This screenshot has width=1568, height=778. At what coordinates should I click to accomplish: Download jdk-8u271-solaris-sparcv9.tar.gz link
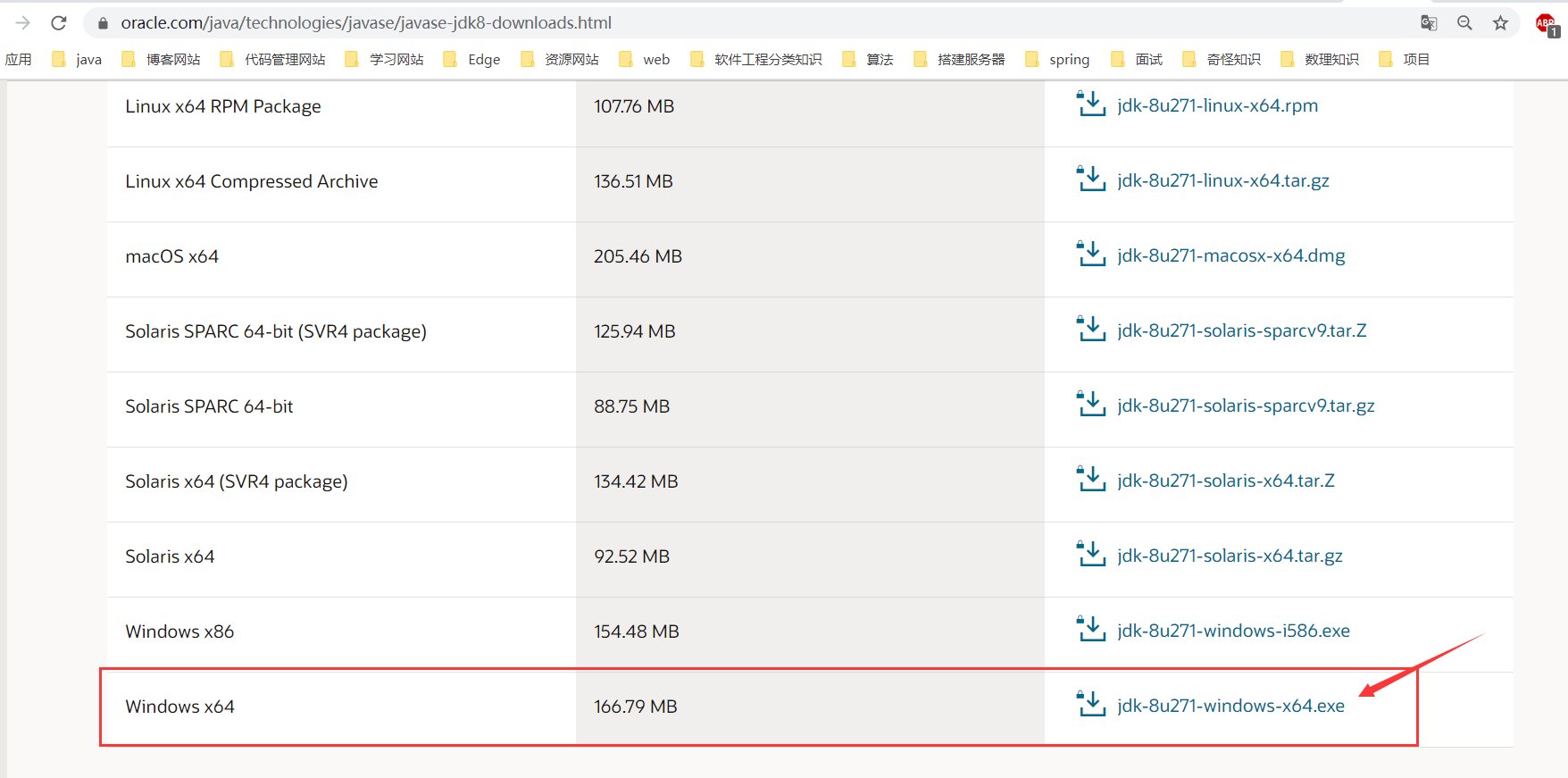[x=1246, y=406]
